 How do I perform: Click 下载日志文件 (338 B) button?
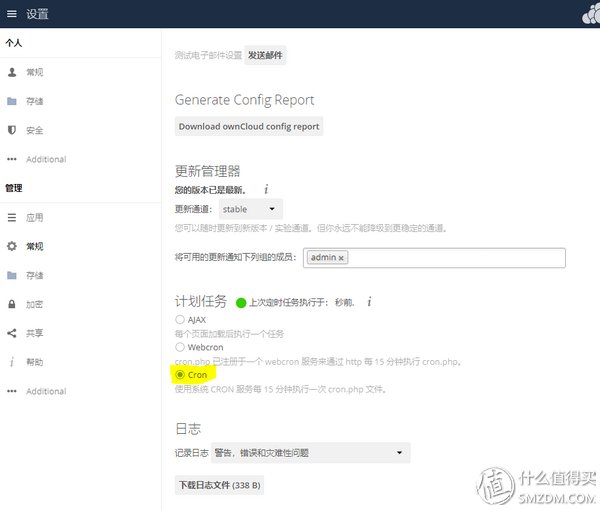click(x=219, y=485)
